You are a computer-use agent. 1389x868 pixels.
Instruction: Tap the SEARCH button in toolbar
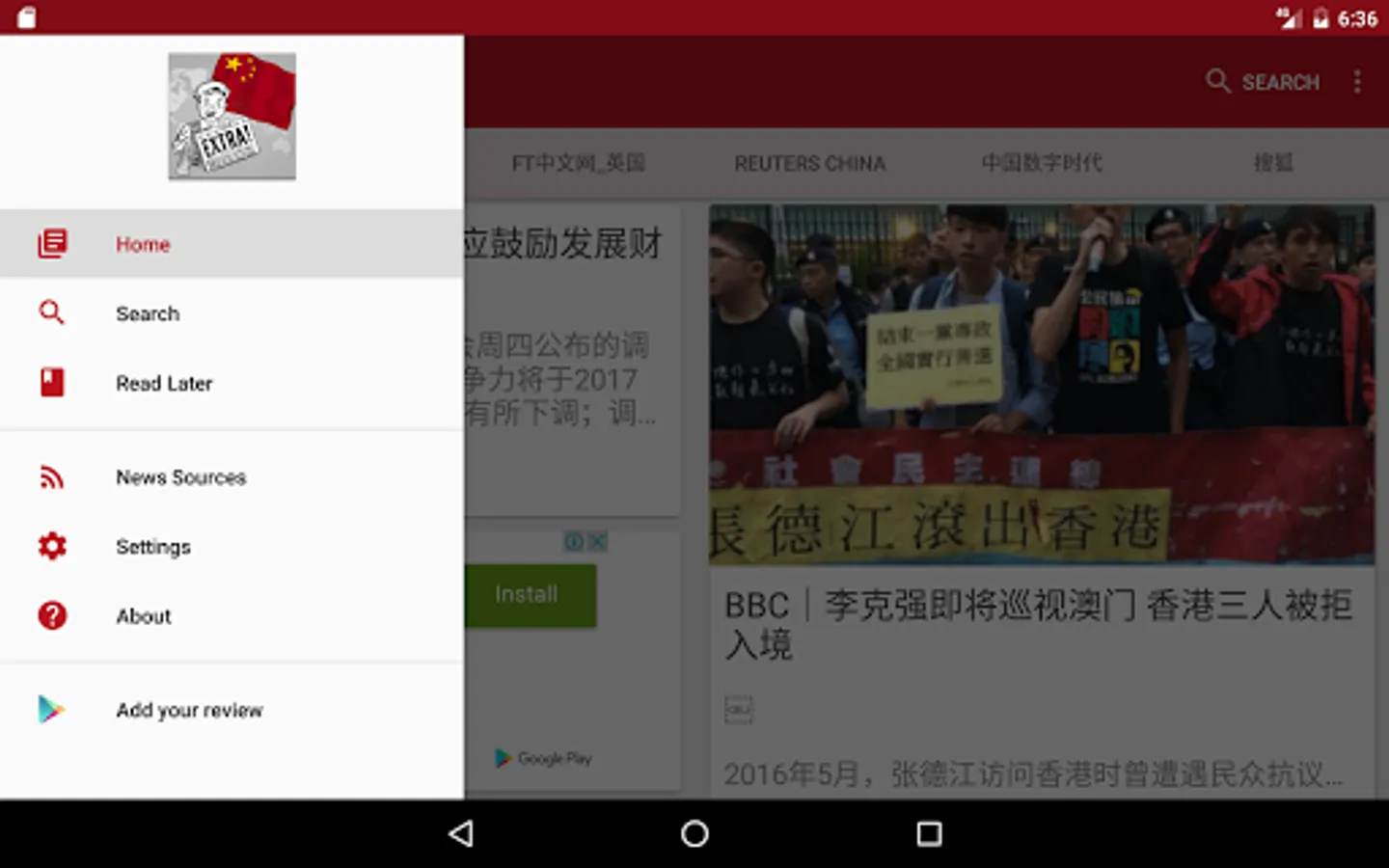pos(1263,82)
